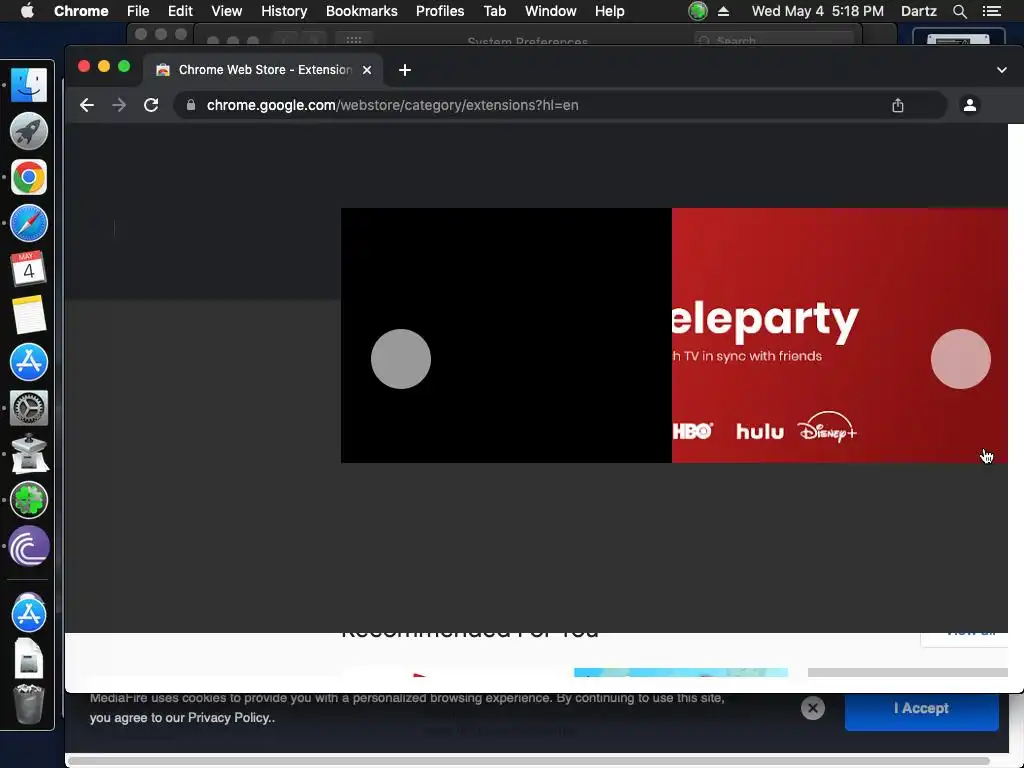
Task: Open Boot Camp Assistant stamp icon in dock
Action: pyautogui.click(x=29, y=454)
